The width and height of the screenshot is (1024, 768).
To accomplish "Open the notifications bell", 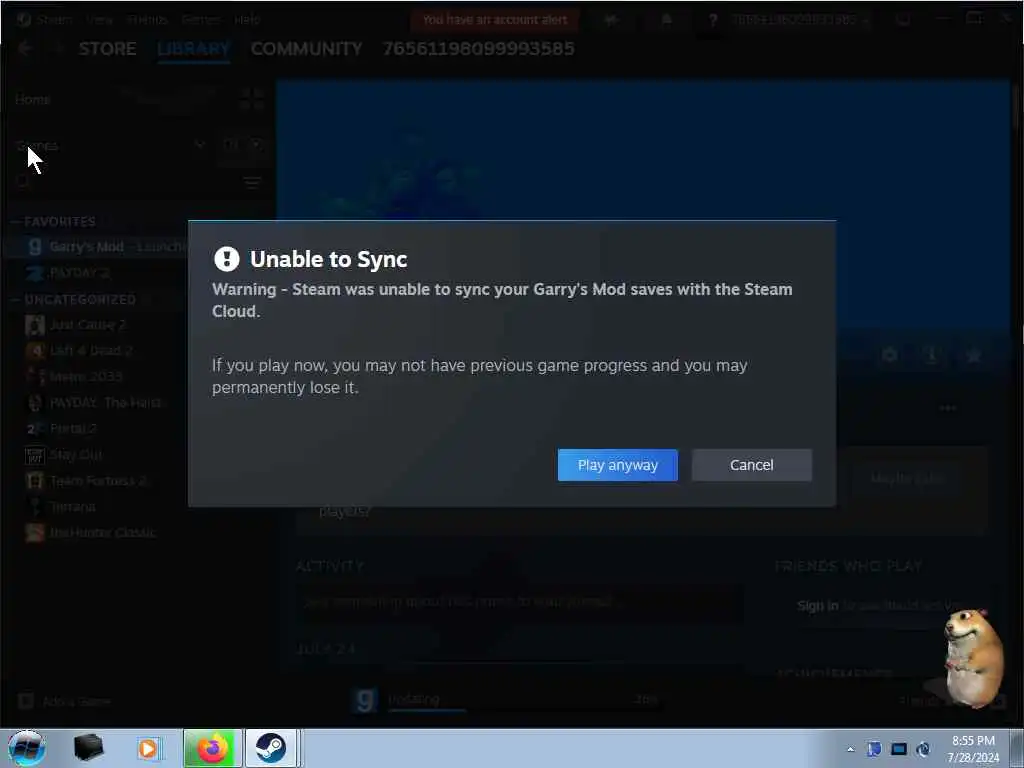I will (666, 20).
